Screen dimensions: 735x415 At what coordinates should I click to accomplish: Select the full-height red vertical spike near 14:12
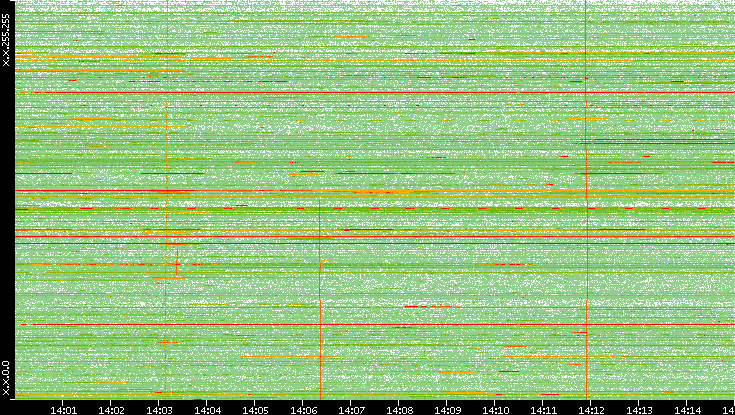[x=586, y=199]
